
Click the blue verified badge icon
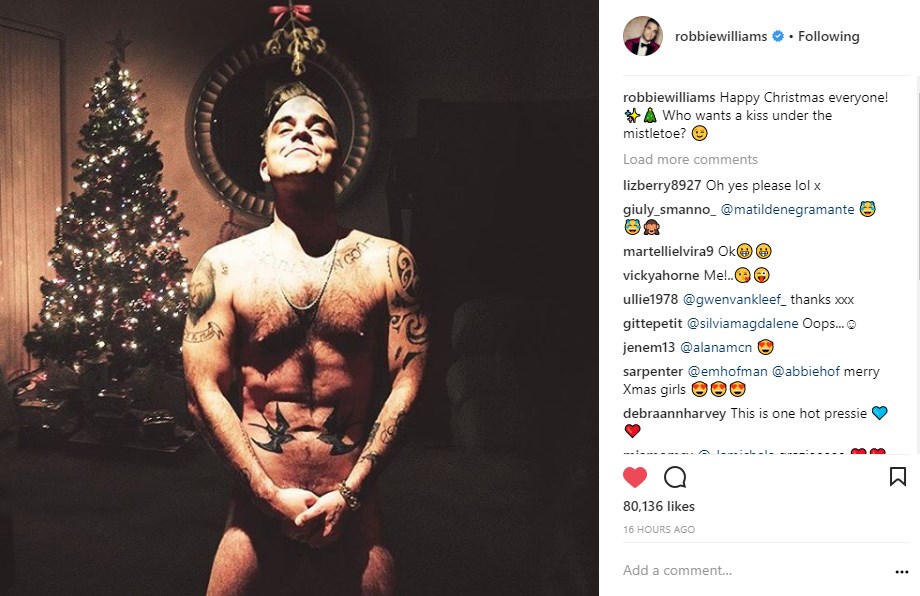point(778,36)
